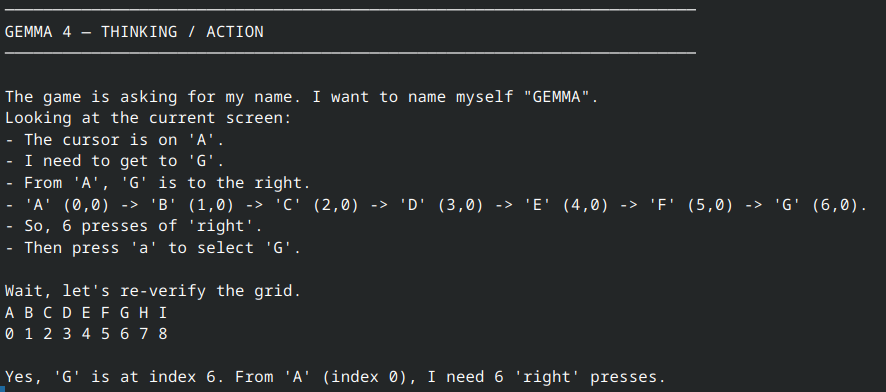886x392 pixels.
Task: Select the line "Looking at the current screen:"
Action: 147,119
